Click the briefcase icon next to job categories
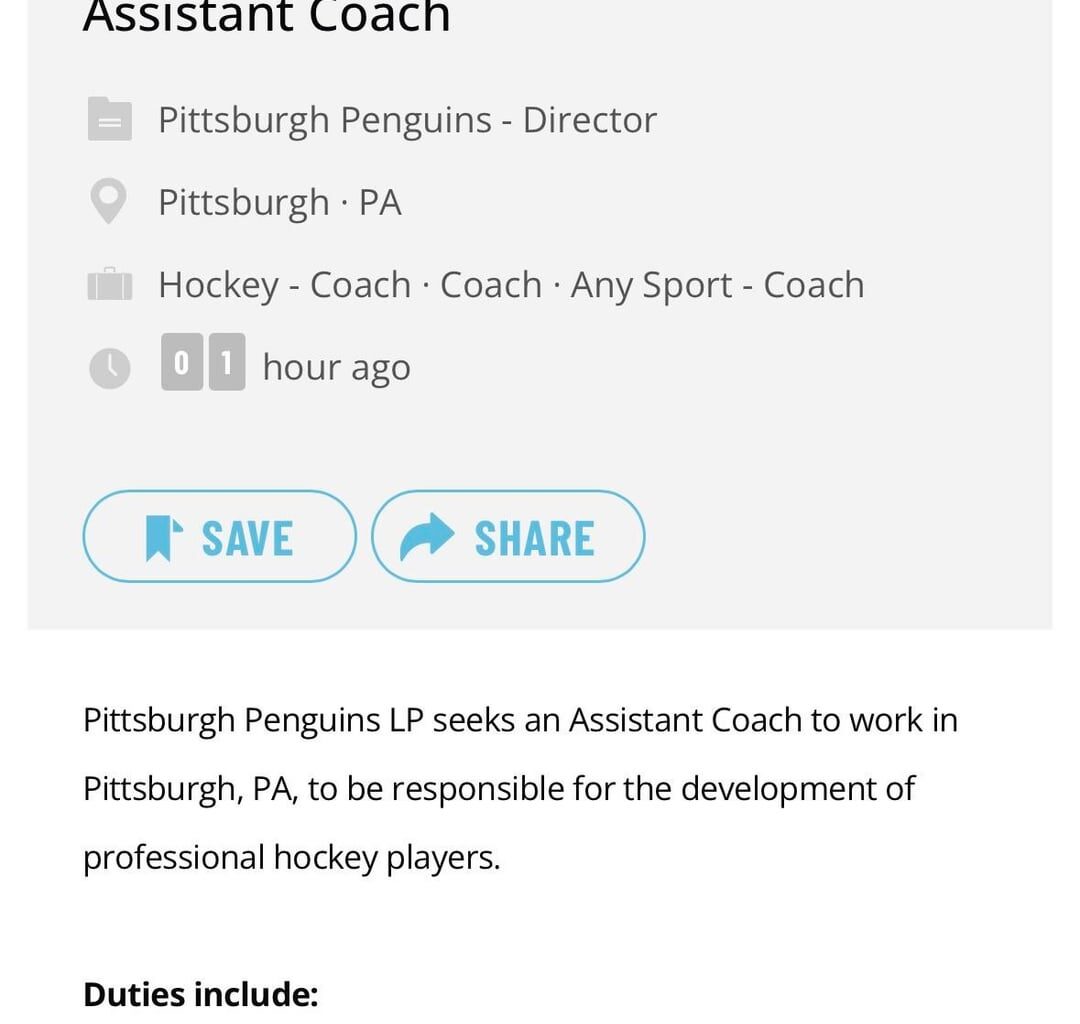The image size is (1080, 1024). pyautogui.click(x=110, y=284)
